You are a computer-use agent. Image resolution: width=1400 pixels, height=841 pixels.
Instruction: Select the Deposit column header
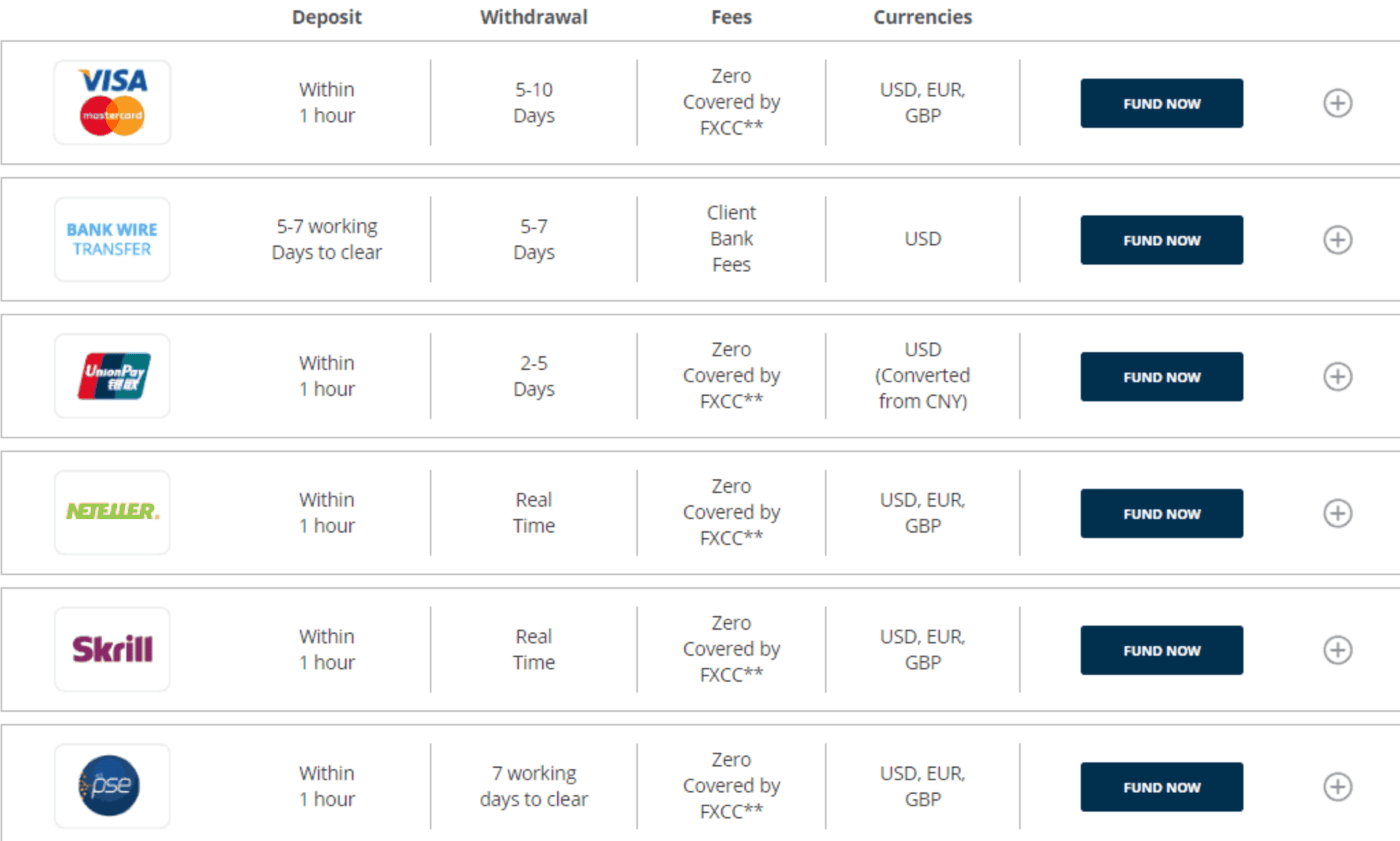326,16
